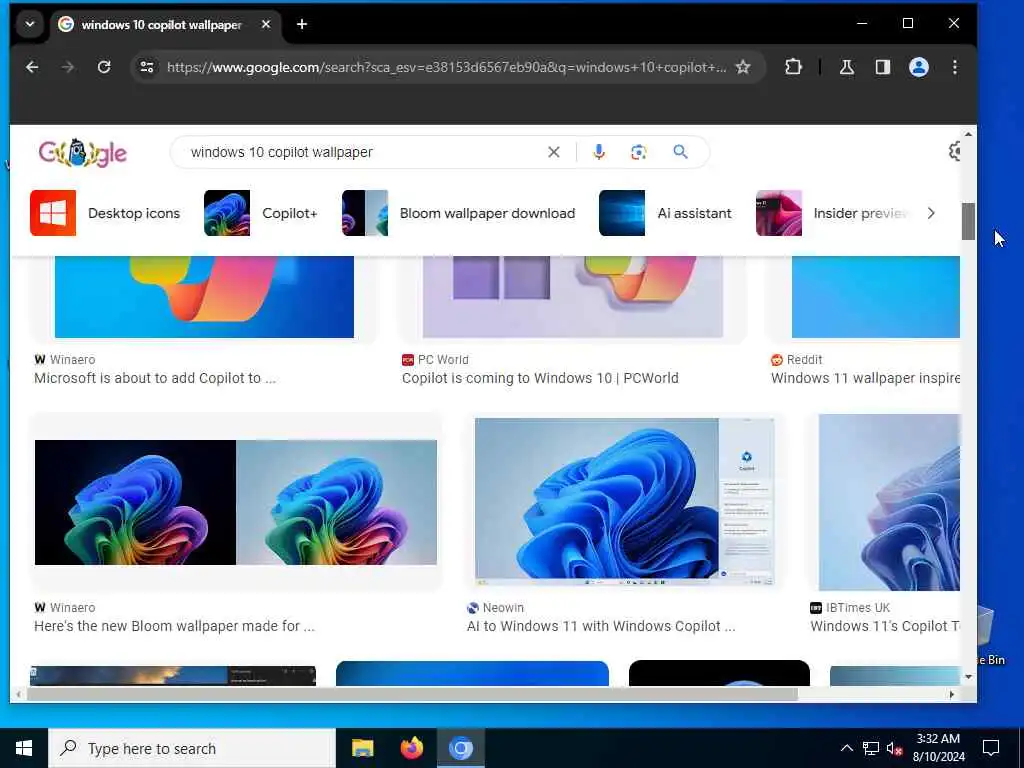Open the Chrome profile avatar
1024x768 pixels.
point(918,67)
